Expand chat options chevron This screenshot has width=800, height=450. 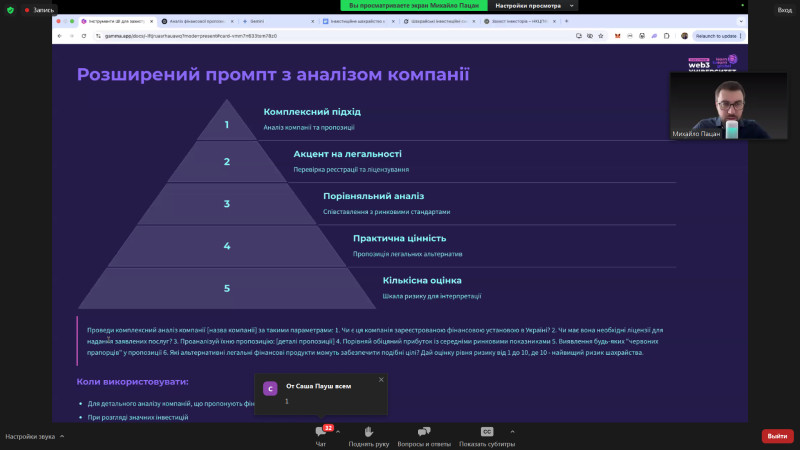[338, 432]
